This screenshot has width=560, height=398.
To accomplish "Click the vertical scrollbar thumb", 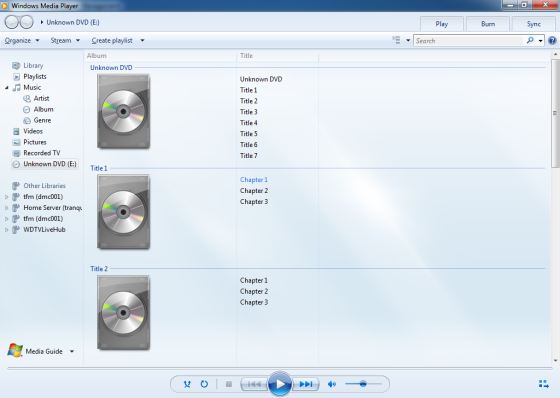I will (x=555, y=113).
